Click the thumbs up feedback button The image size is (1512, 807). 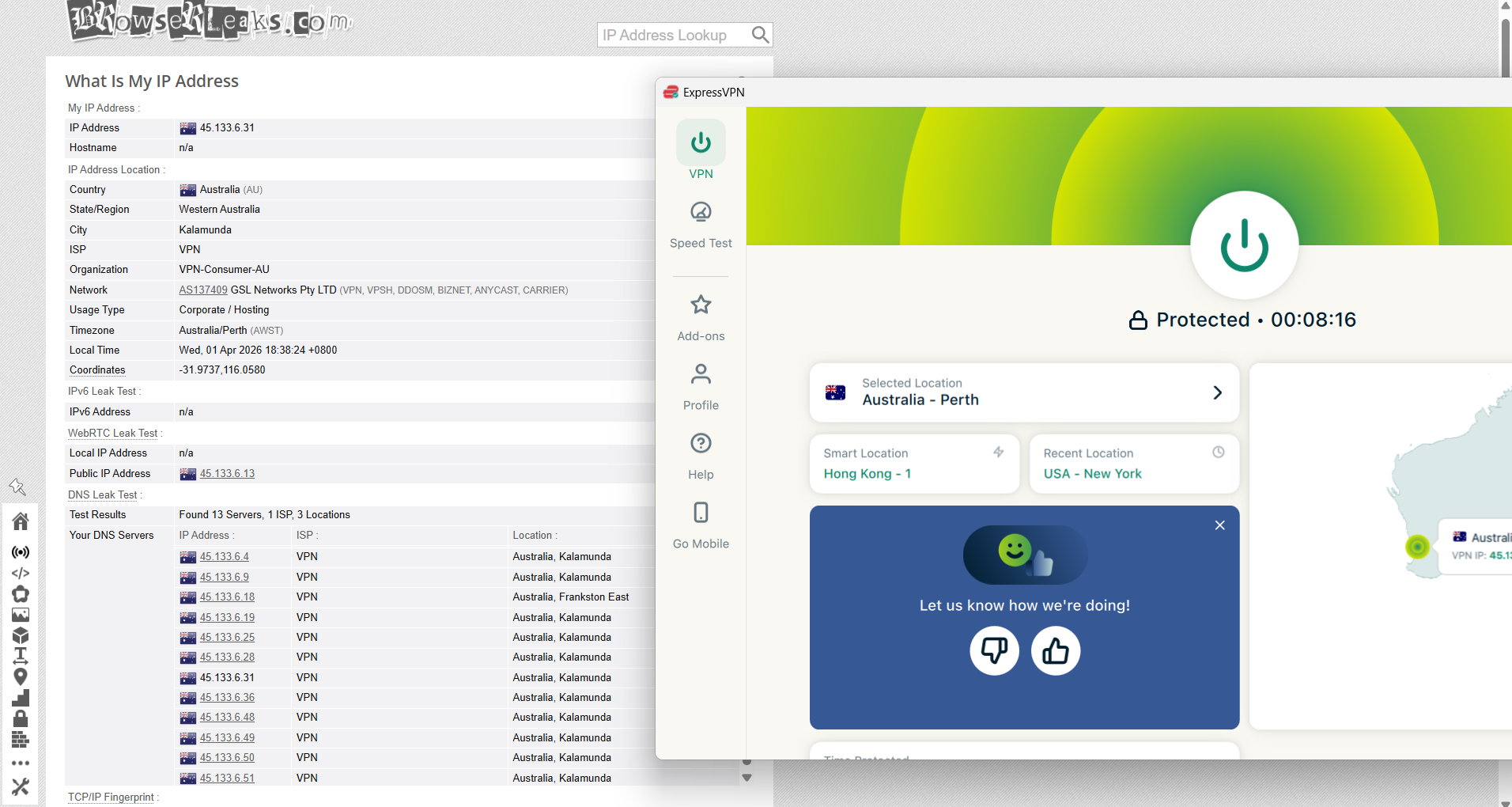coord(1055,650)
